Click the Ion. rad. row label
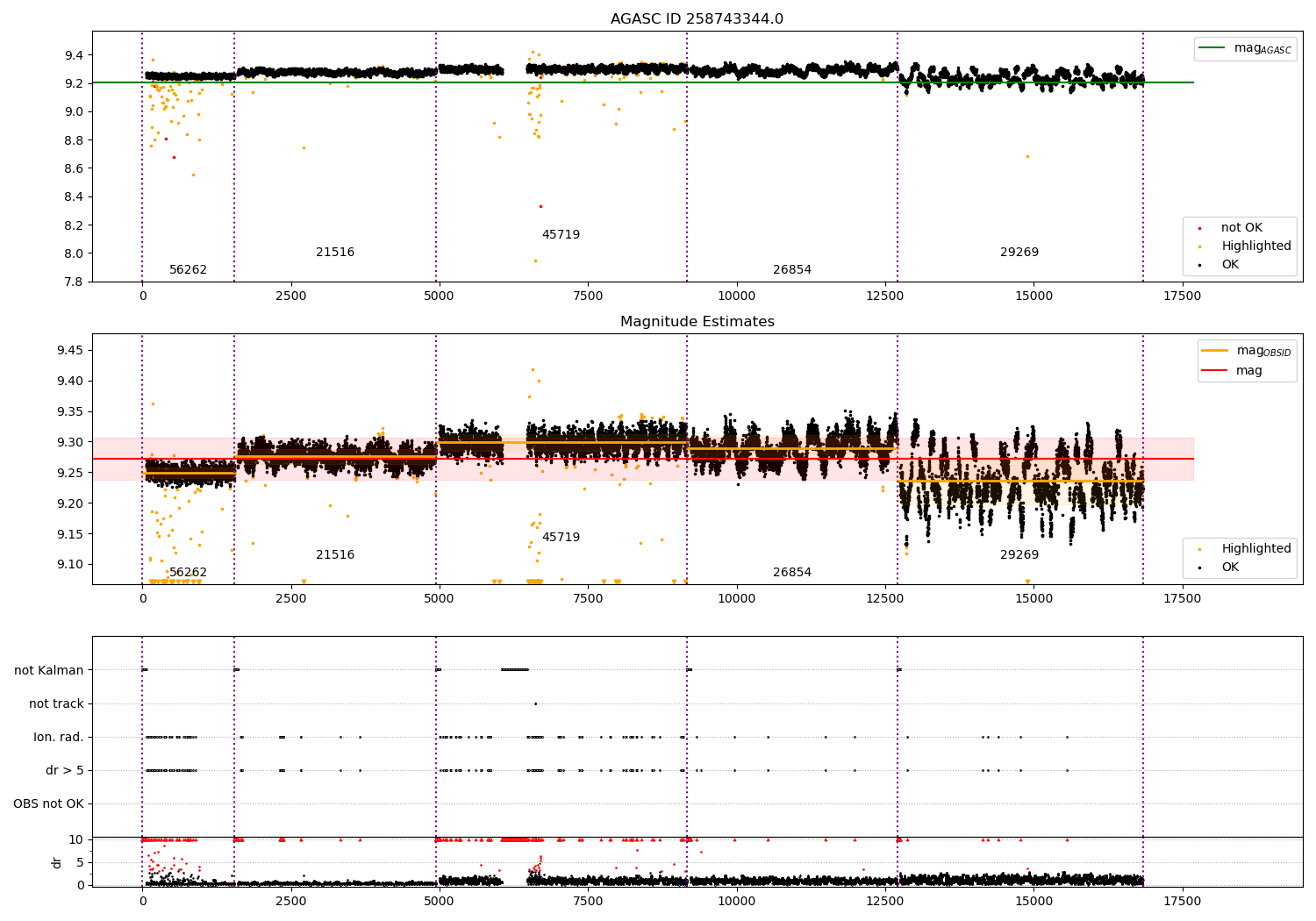Image resolution: width=1316 pixels, height=921 pixels. [59, 738]
